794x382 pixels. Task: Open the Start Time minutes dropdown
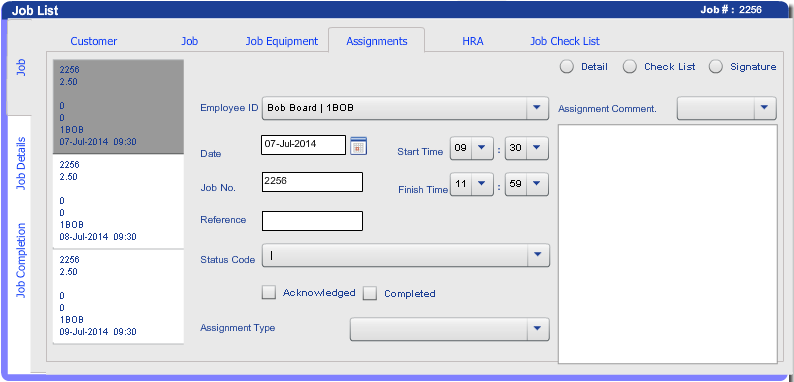pyautogui.click(x=537, y=148)
